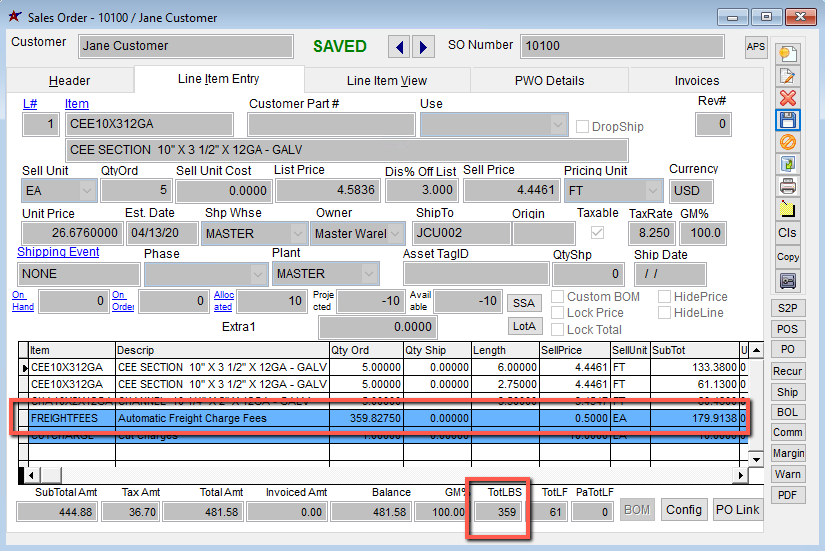Screen dimensions: 825x551
Task: Click the QtyOrd field showing 5
Action: pos(136,191)
